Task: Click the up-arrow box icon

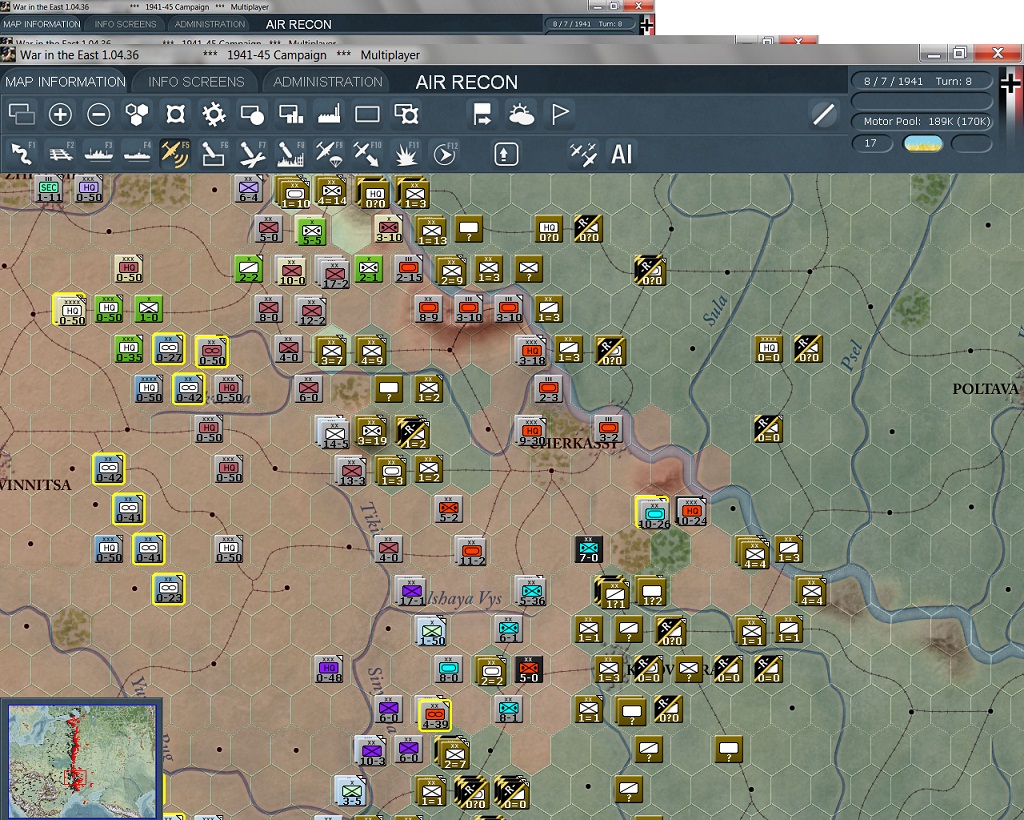Action: click(505, 154)
